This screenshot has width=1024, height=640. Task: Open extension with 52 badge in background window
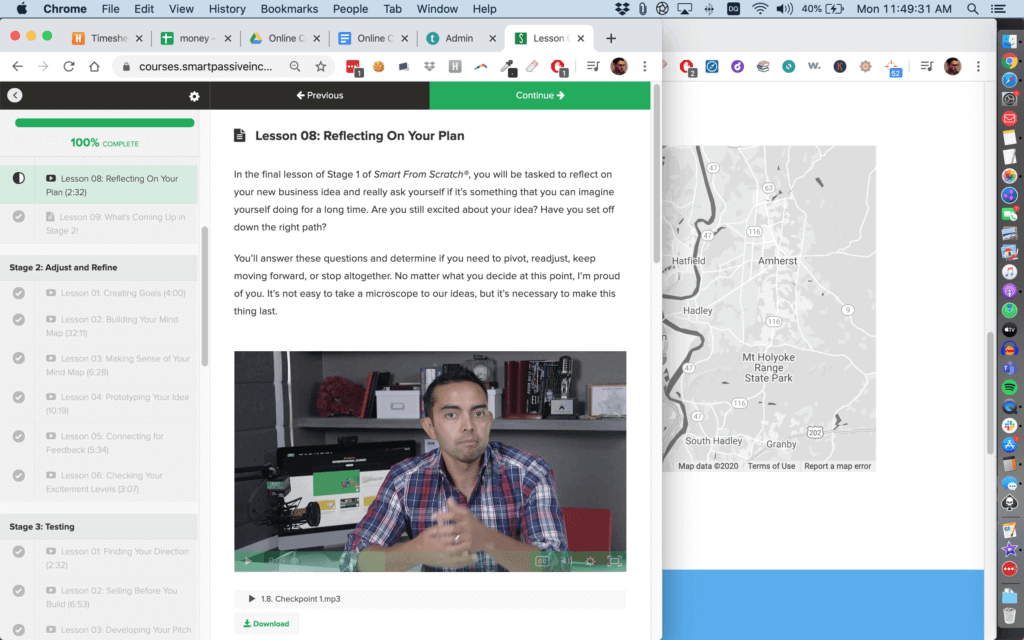click(892, 67)
